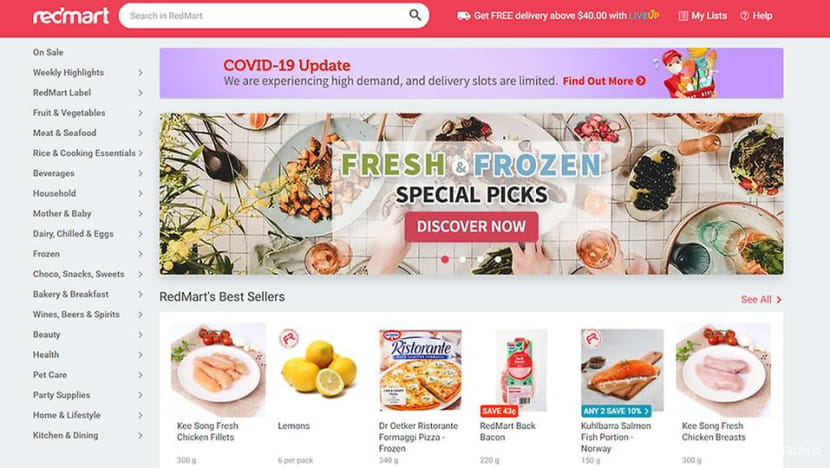Click the Search in RedMart field
The width and height of the screenshot is (830, 468).
point(267,16)
